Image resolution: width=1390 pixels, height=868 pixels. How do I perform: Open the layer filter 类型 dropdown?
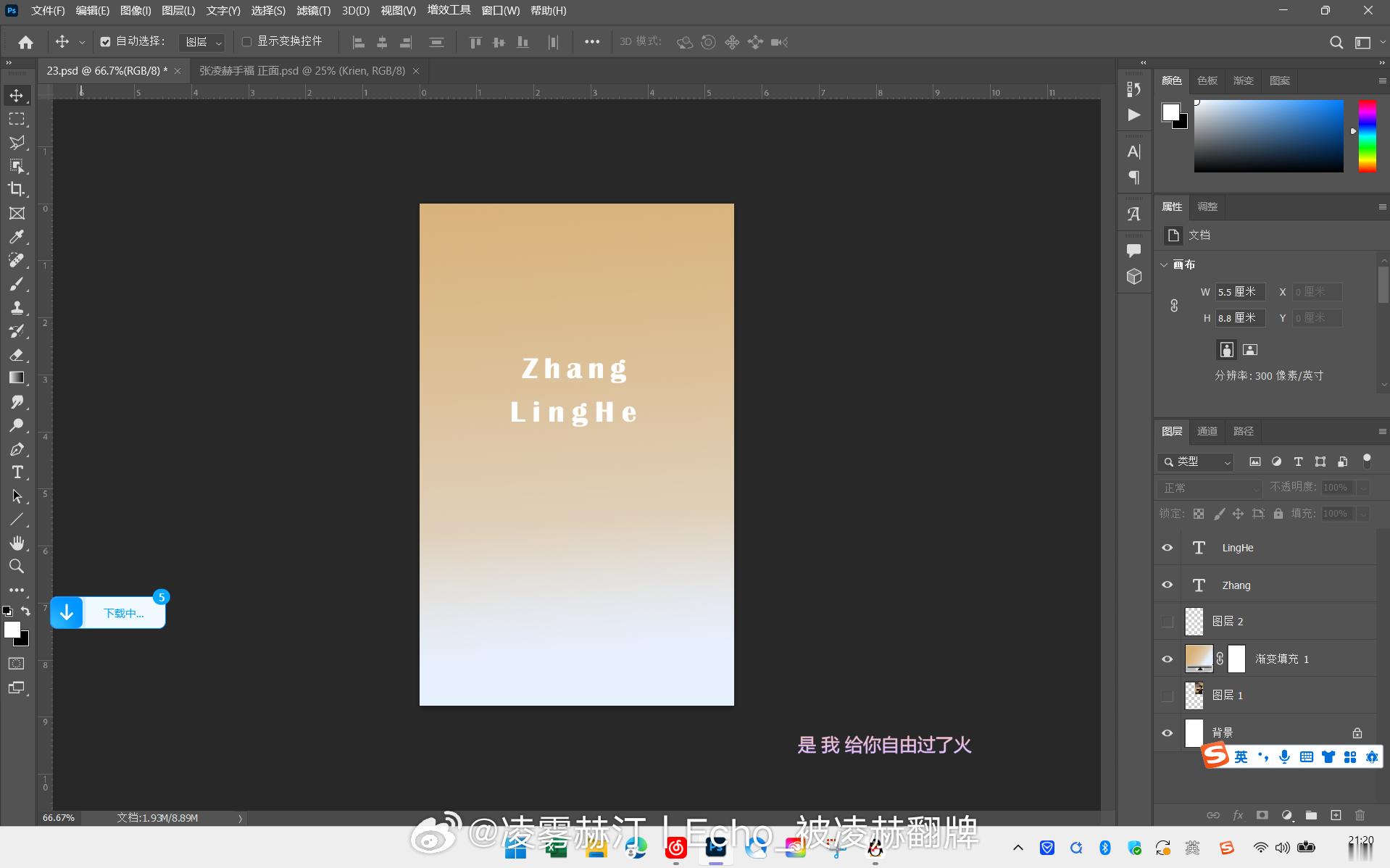[1196, 462]
